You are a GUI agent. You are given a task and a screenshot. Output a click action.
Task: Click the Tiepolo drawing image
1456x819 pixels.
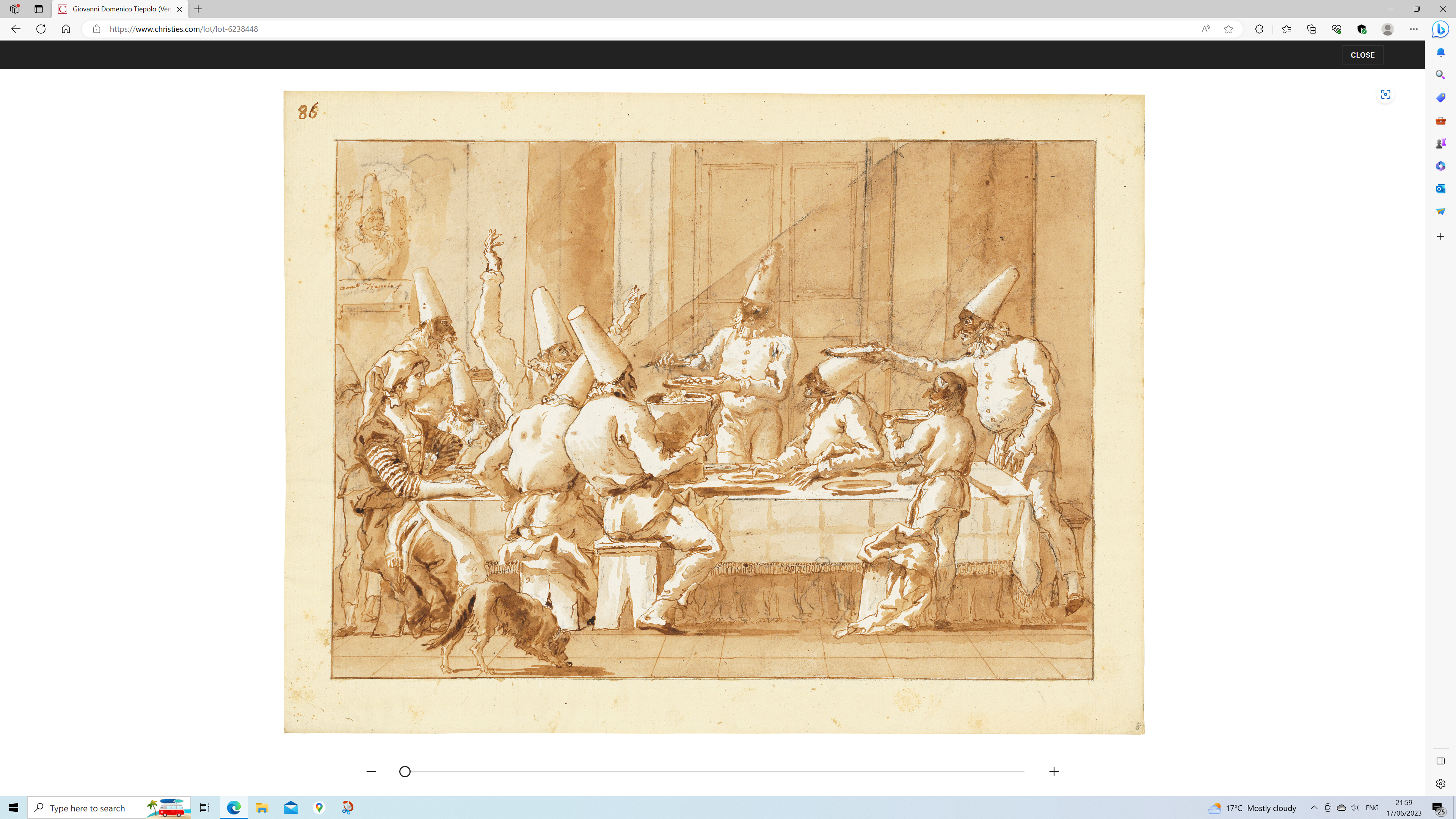(x=714, y=412)
